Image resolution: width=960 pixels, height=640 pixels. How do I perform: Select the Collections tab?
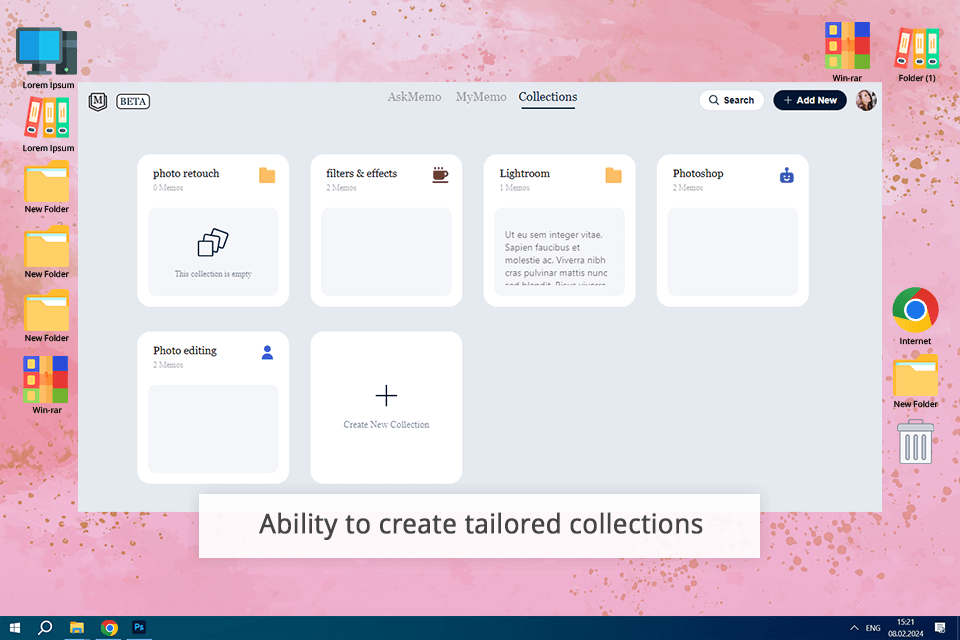(547, 97)
